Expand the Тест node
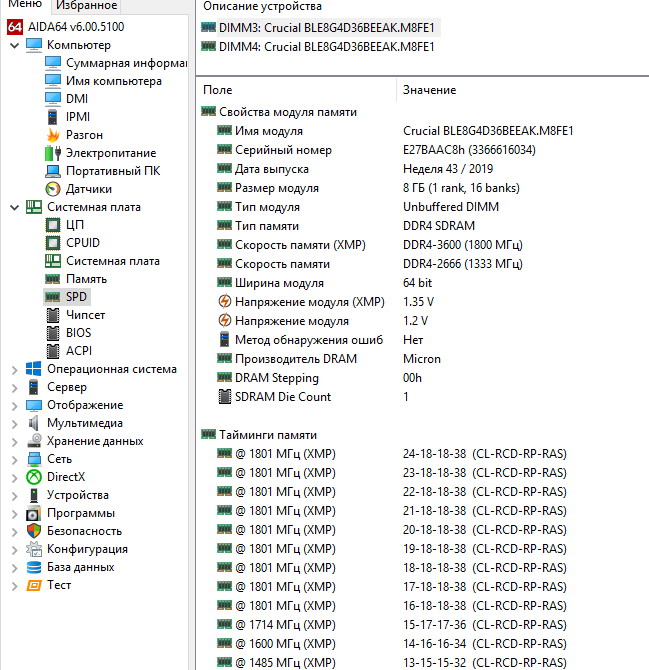This screenshot has width=649, height=670. pos(15,585)
